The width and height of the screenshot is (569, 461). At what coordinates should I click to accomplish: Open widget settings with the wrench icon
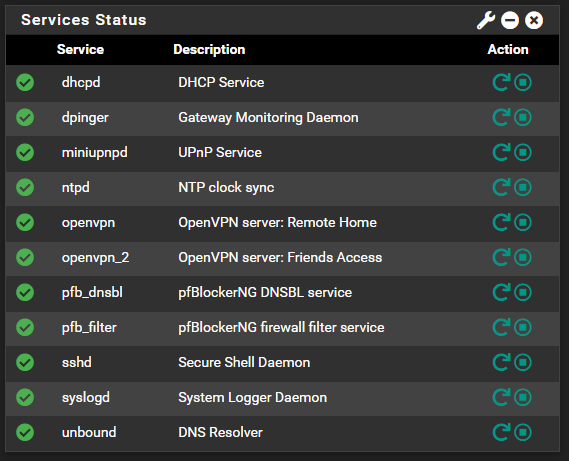[486, 20]
